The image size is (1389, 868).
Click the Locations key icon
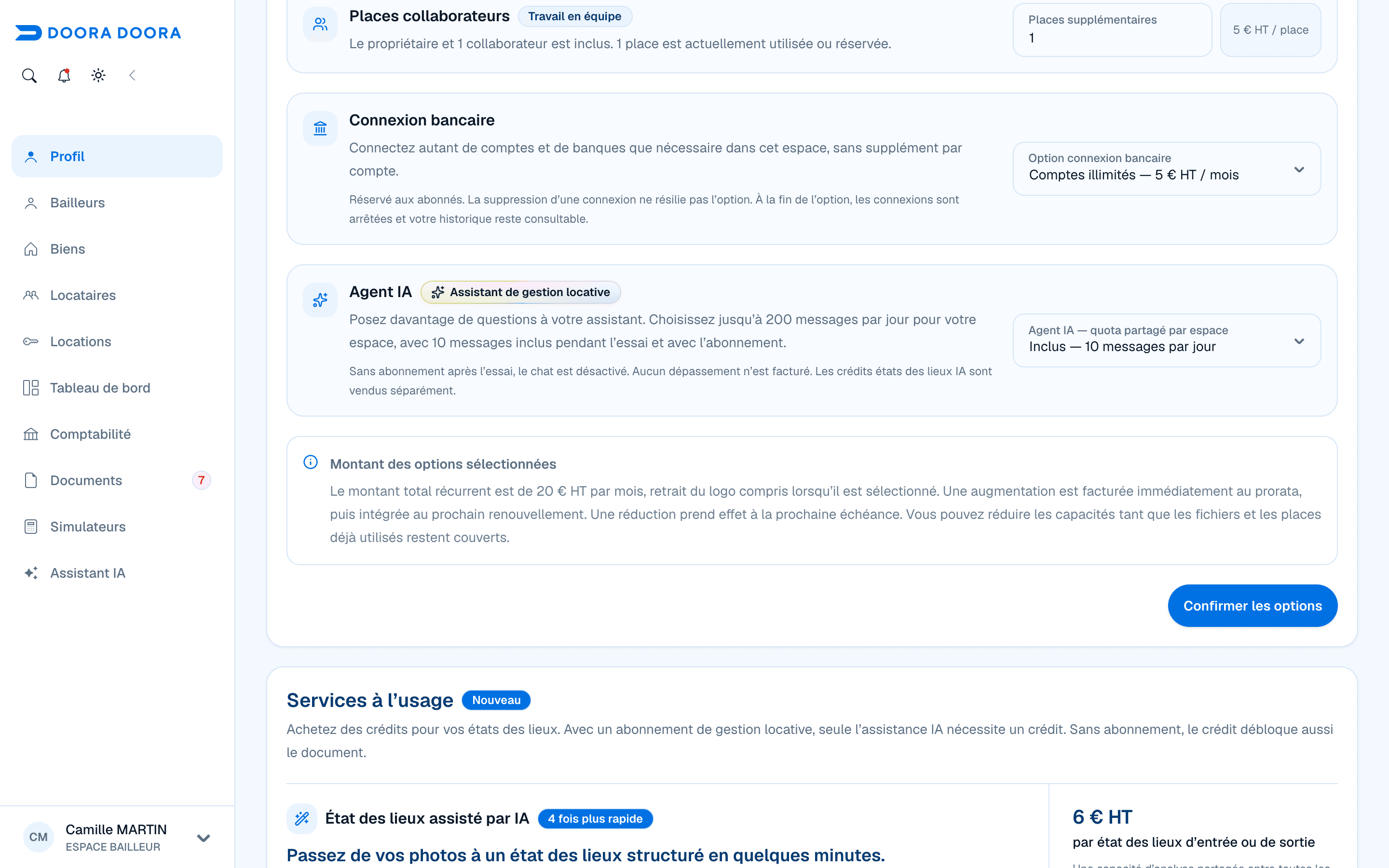[x=31, y=341]
